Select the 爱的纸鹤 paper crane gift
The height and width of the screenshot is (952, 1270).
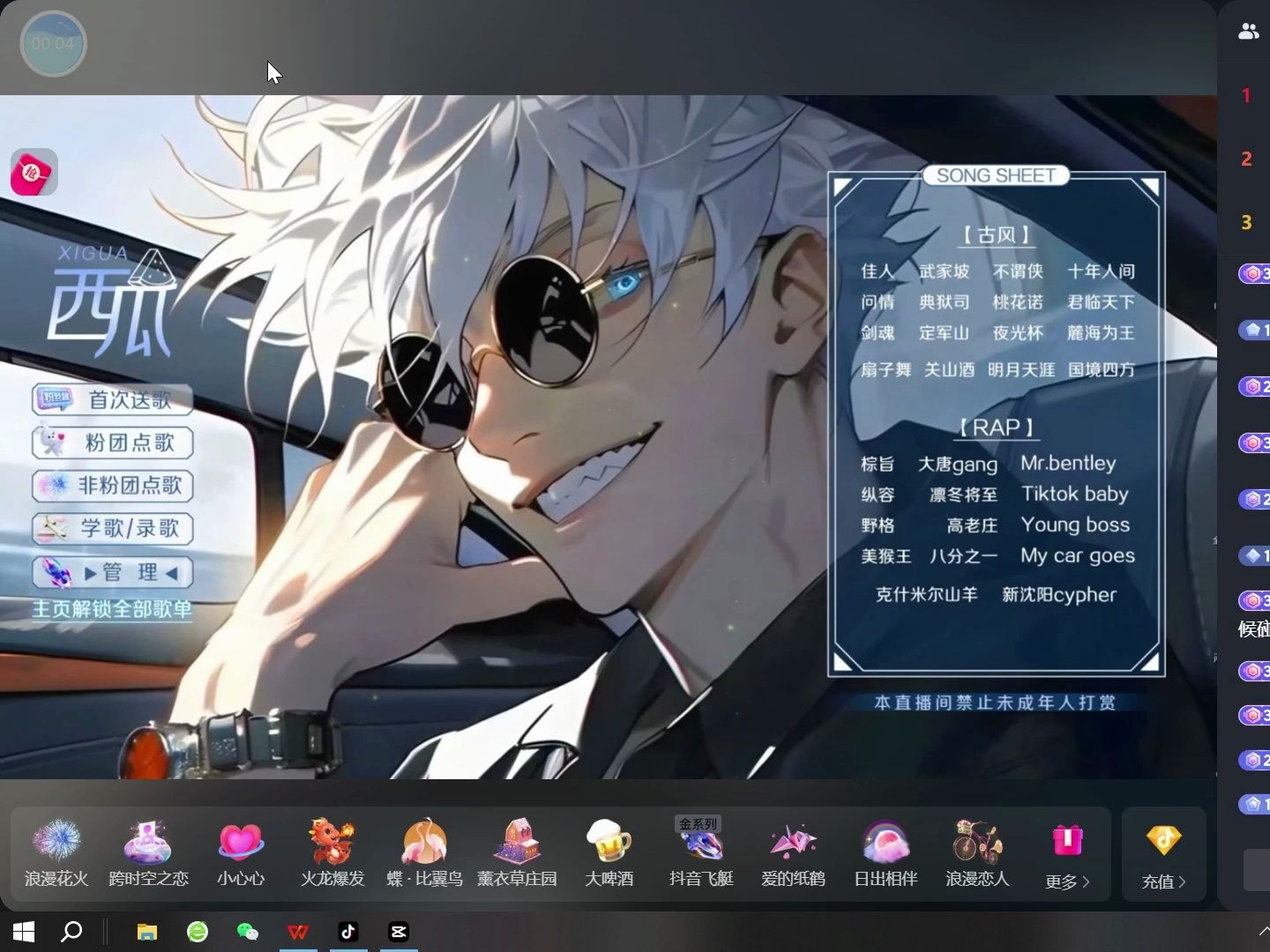793,852
